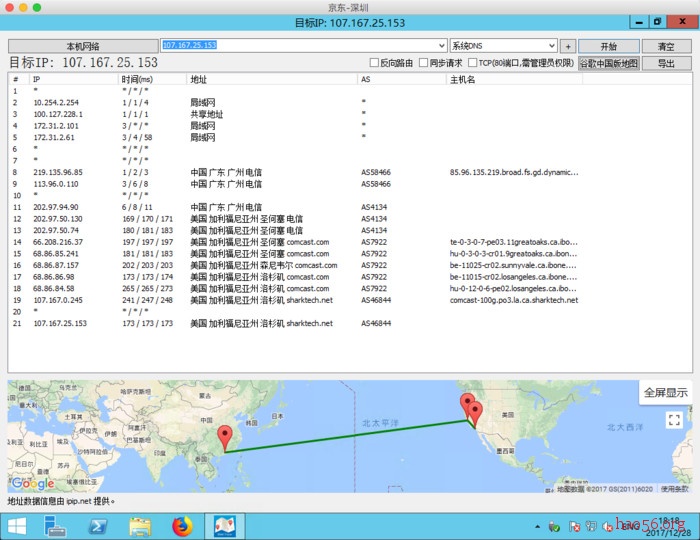Select the hop 107.167.0.245 row

coord(350,300)
